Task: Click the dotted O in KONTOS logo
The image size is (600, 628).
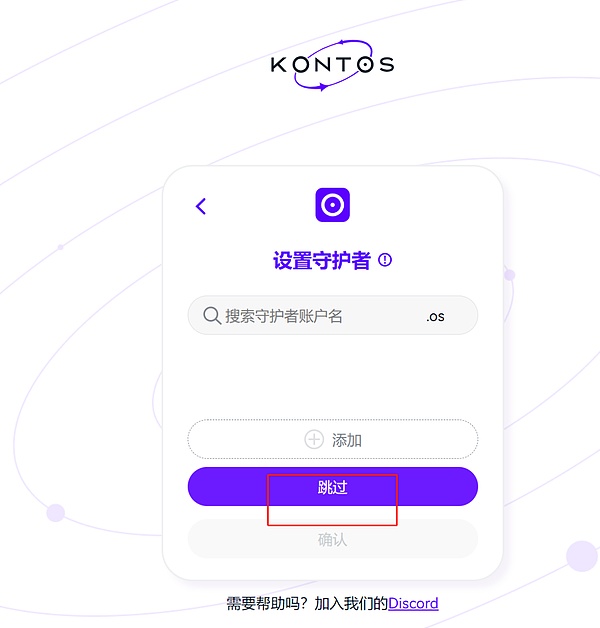Action: (x=365, y=64)
